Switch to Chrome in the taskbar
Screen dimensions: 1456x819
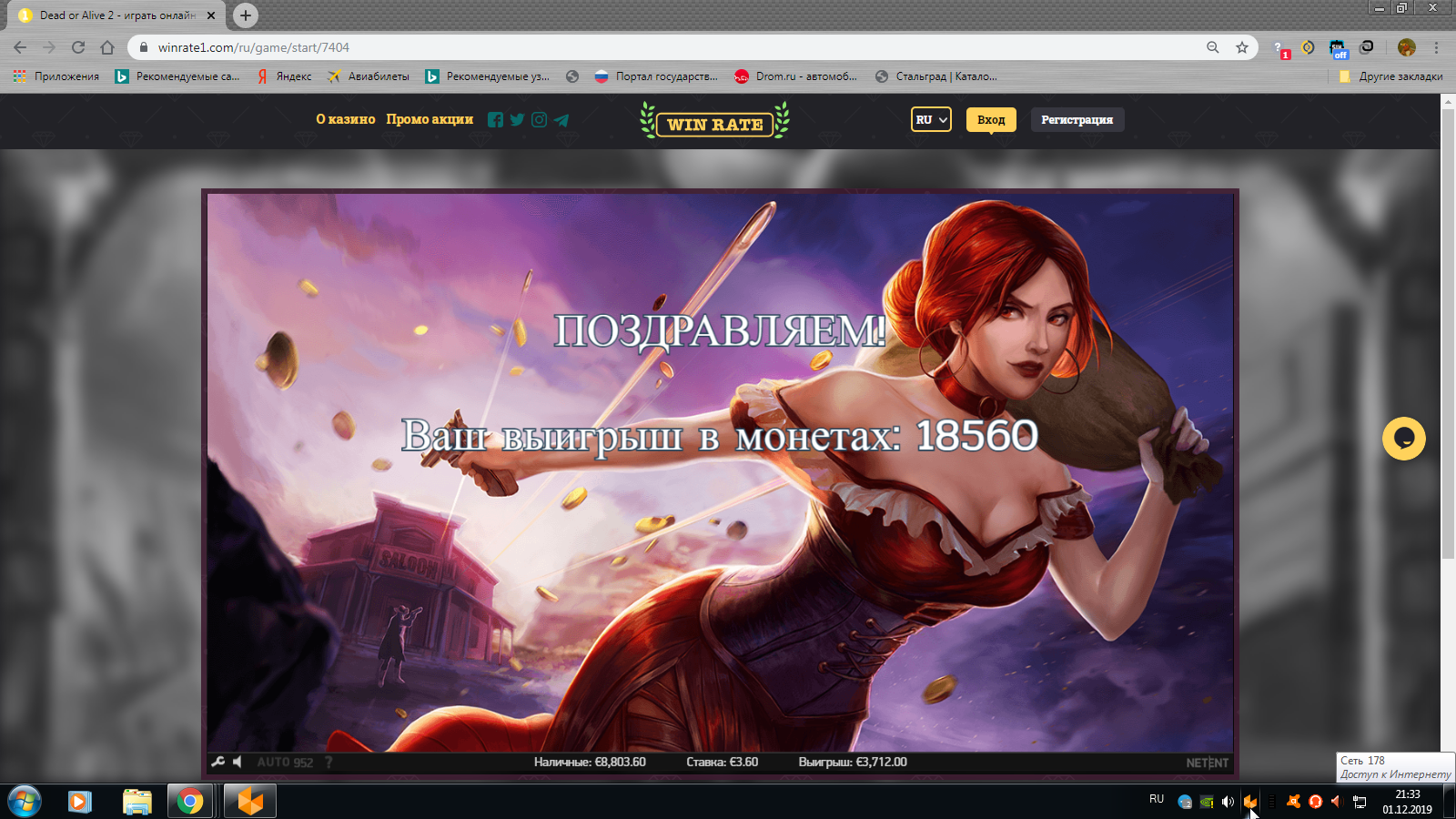coord(190,802)
